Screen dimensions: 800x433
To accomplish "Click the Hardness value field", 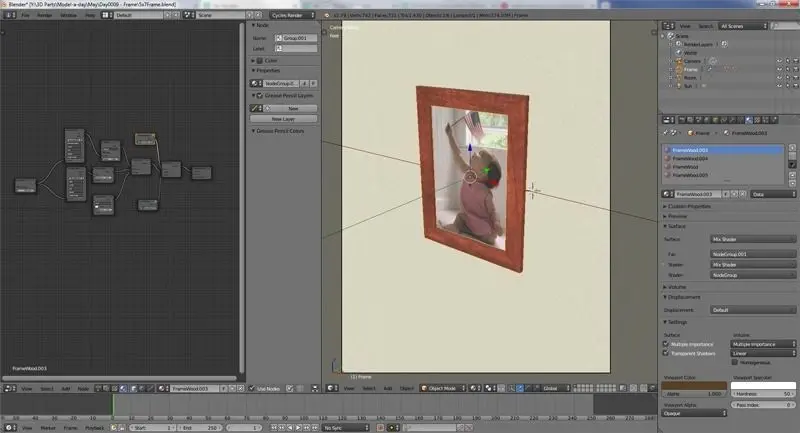I will click(763, 394).
